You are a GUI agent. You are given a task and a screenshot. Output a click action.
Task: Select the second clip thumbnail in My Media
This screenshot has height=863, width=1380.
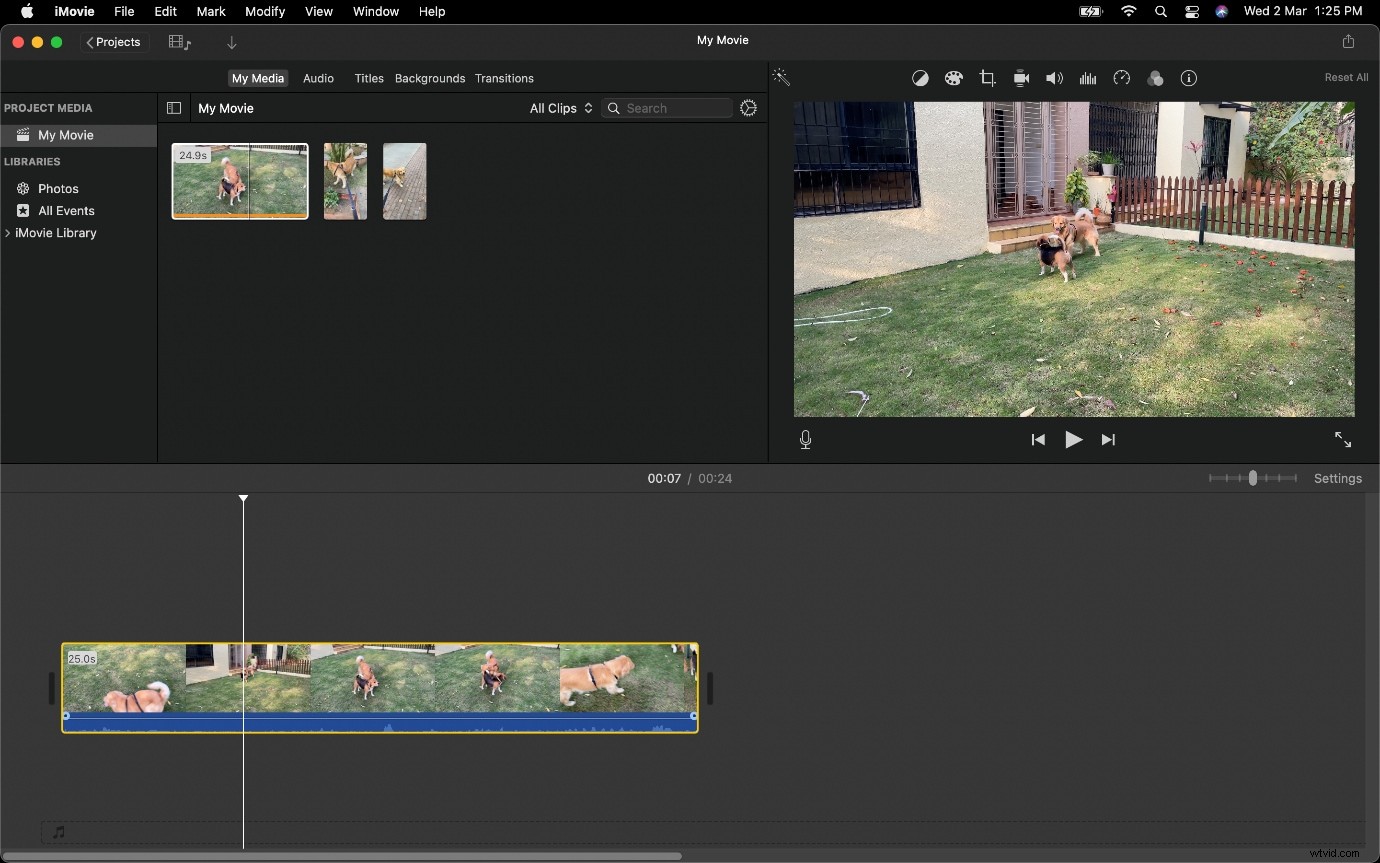pos(344,181)
